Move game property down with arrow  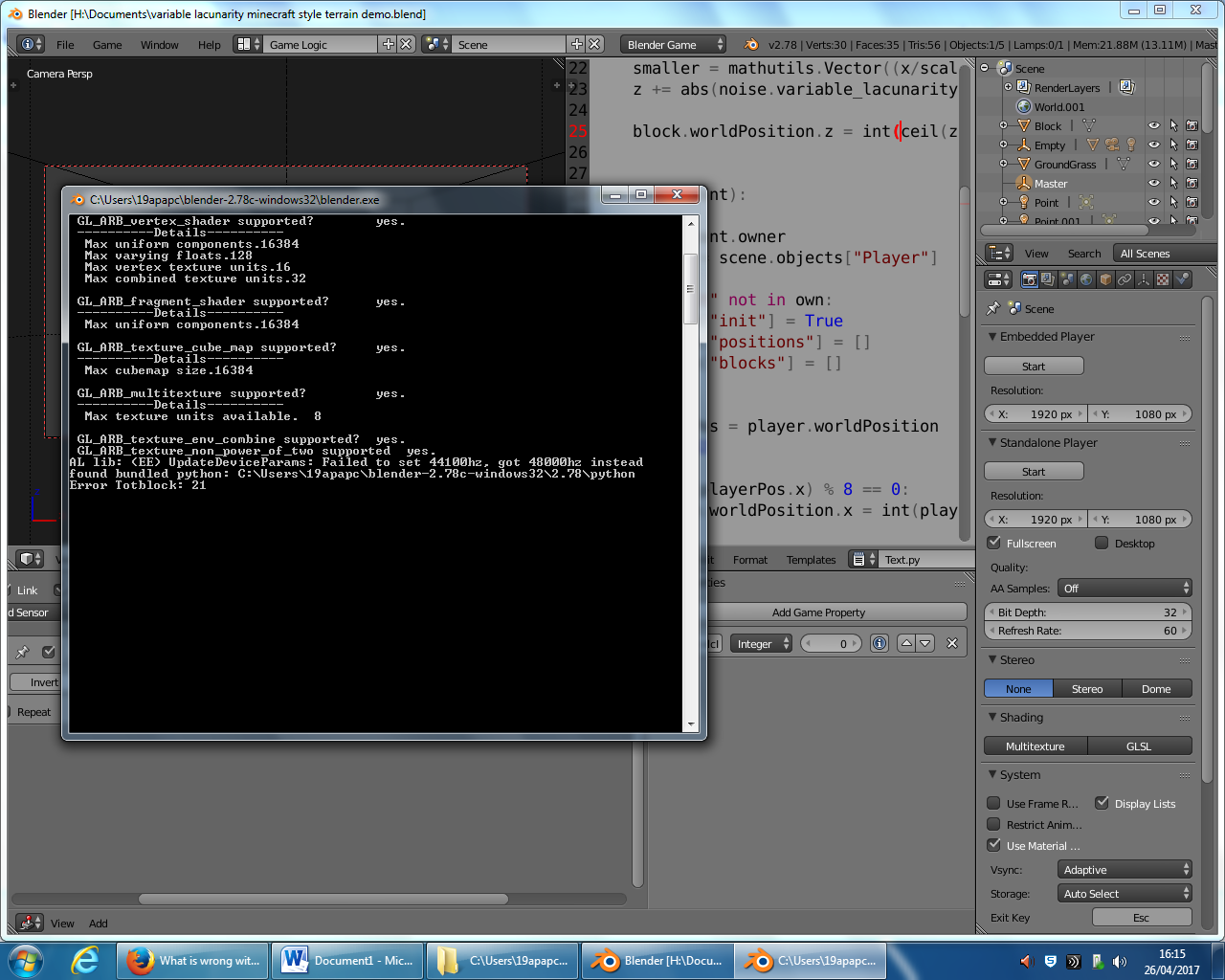[925, 643]
